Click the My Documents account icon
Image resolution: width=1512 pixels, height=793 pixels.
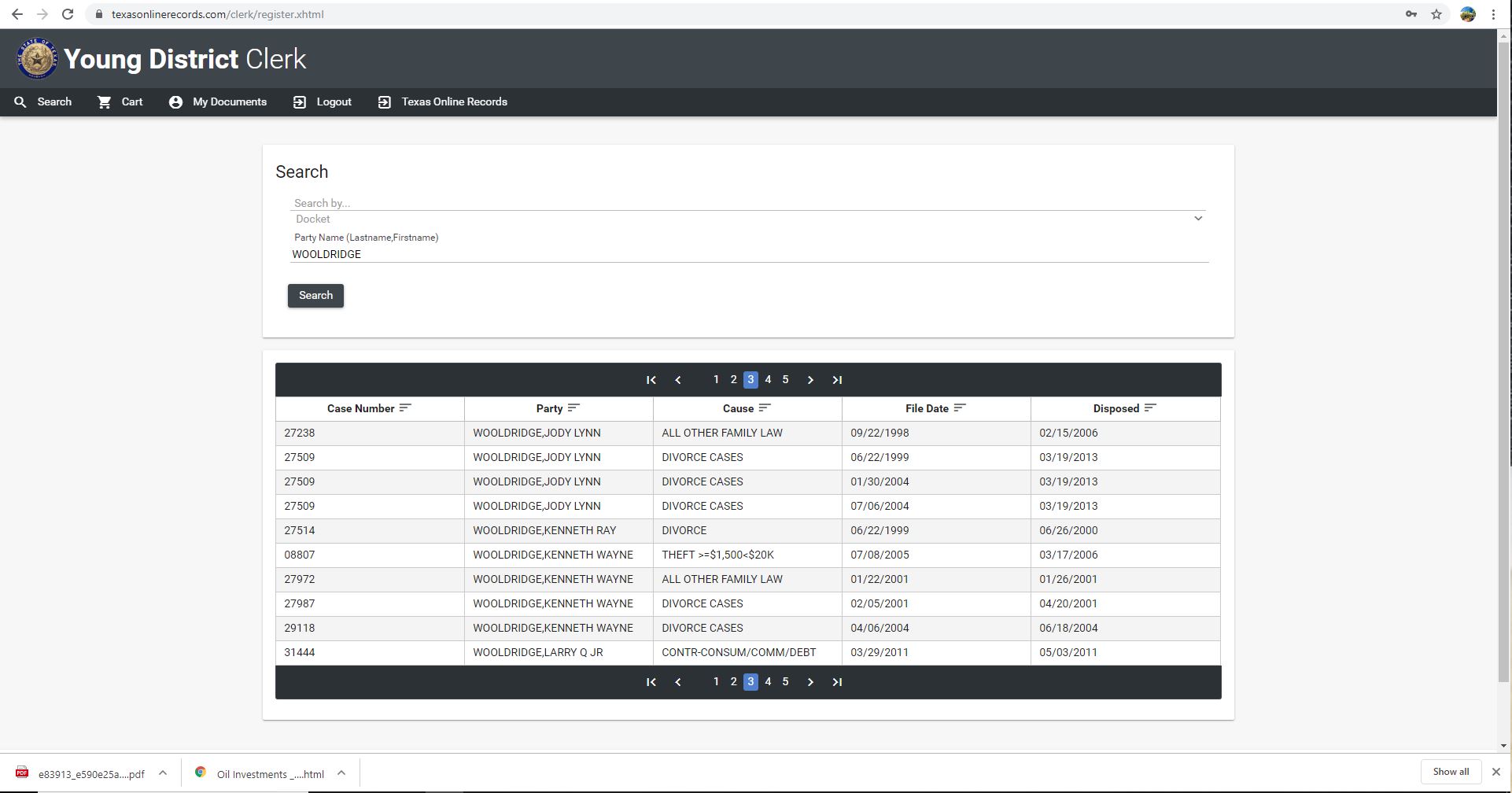175,102
